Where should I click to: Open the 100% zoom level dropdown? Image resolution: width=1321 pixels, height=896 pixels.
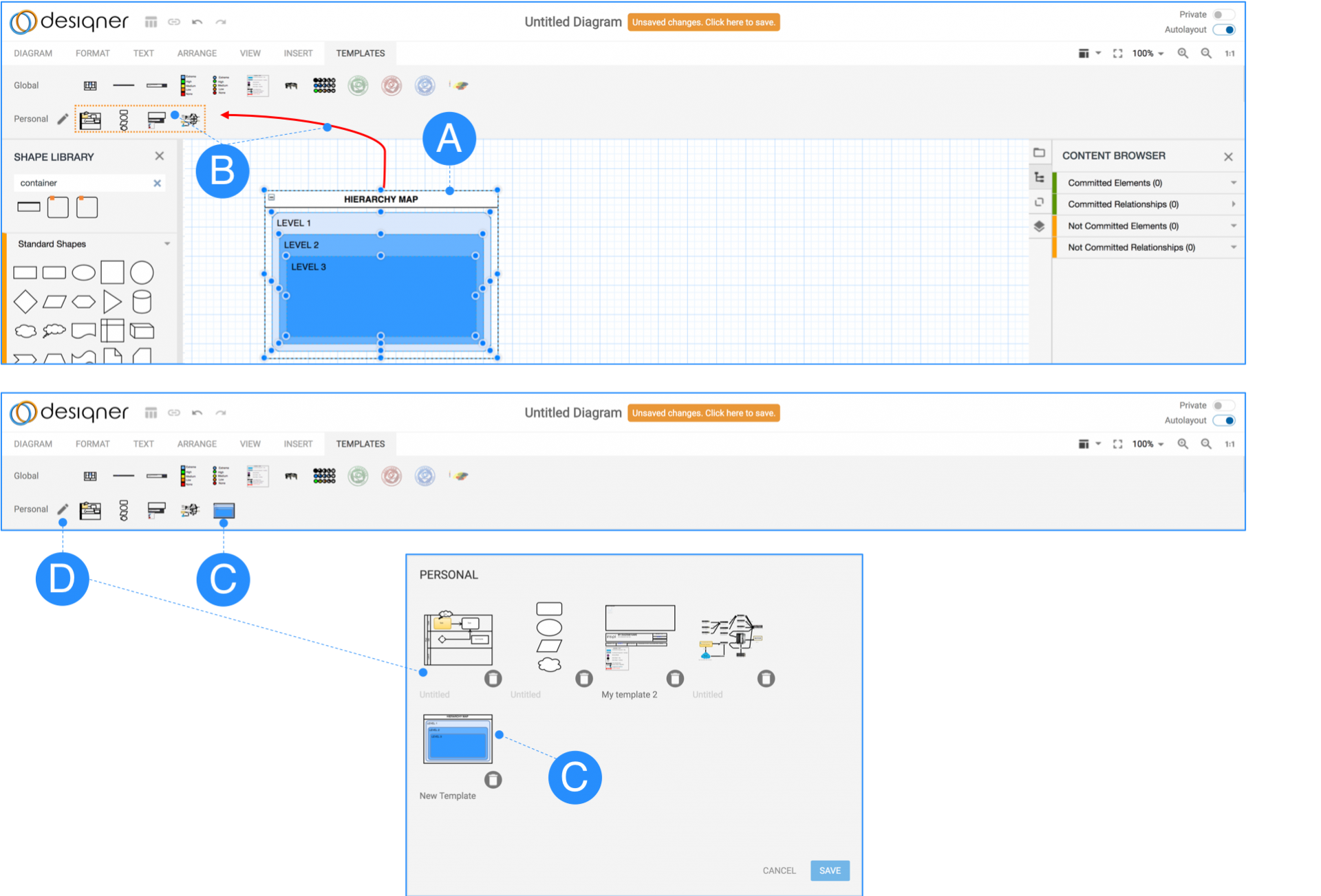pos(1148,53)
